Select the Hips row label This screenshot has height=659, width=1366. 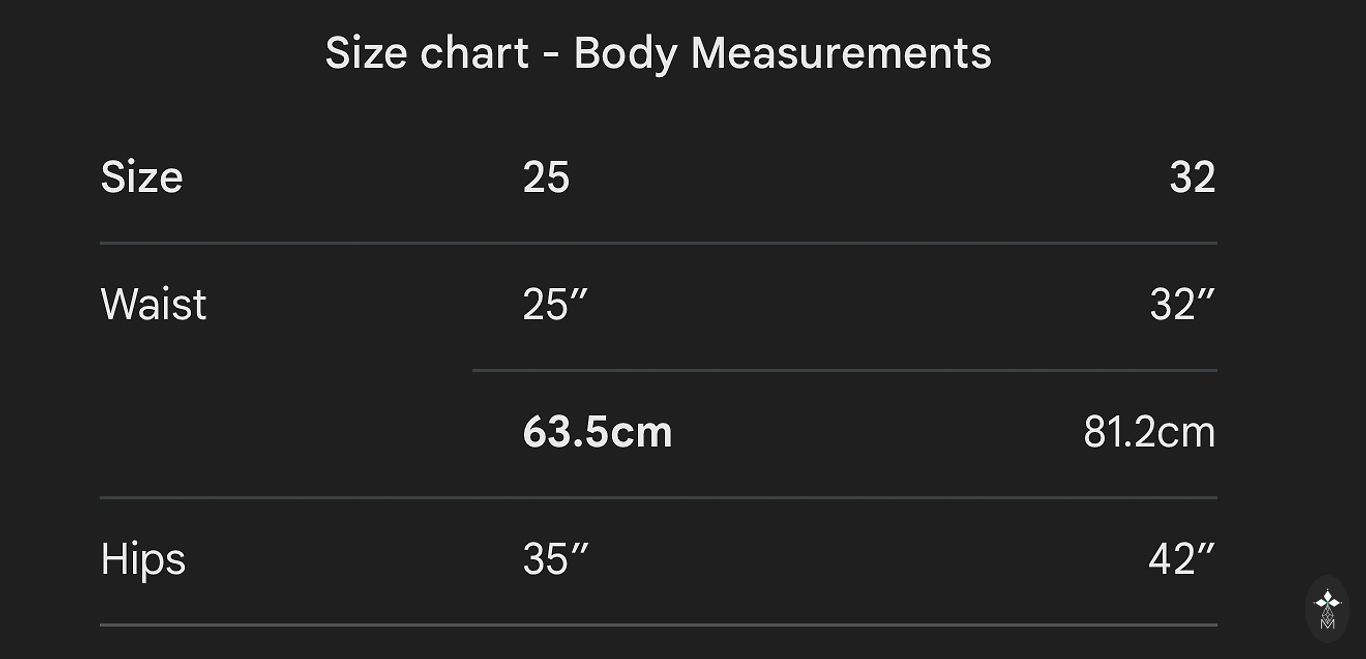(143, 559)
